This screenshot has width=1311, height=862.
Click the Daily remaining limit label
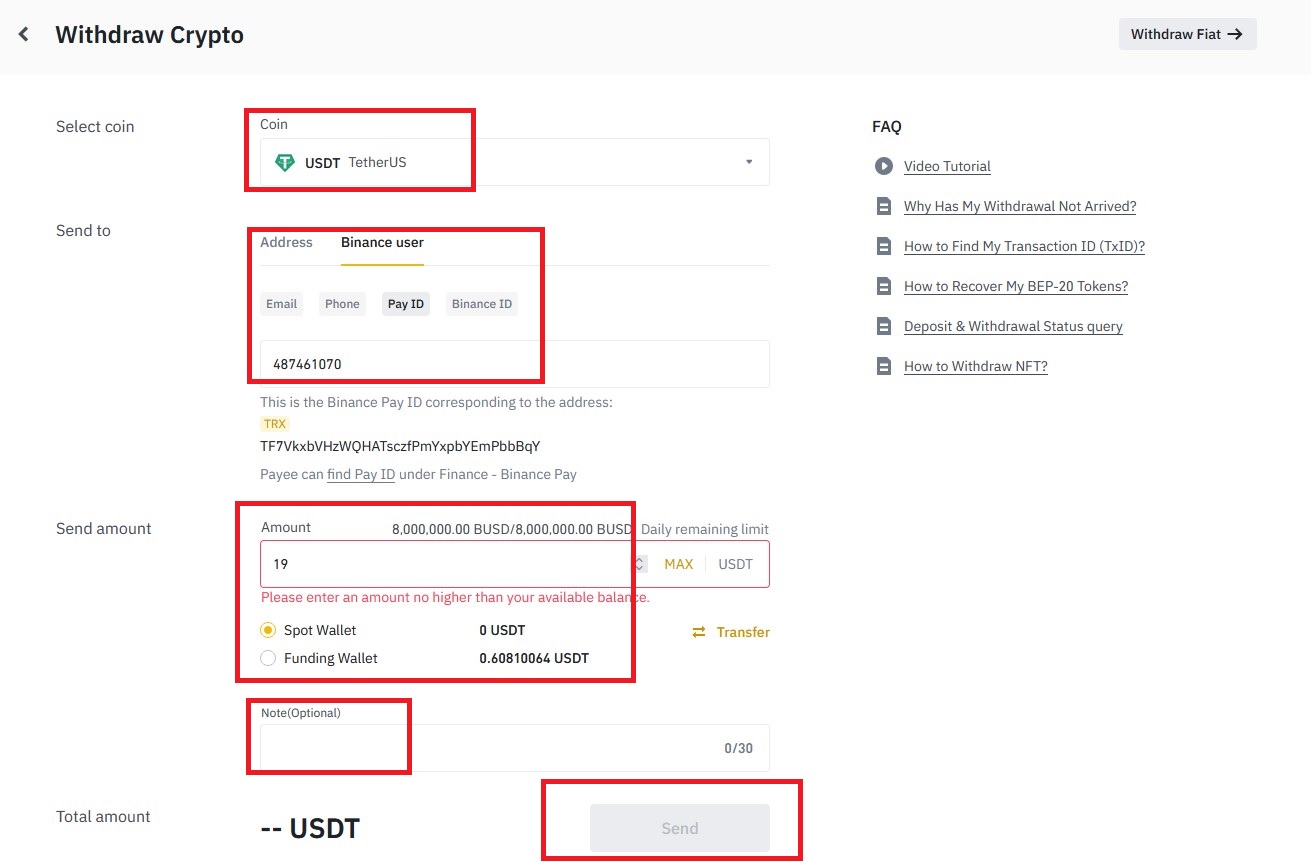coord(705,529)
